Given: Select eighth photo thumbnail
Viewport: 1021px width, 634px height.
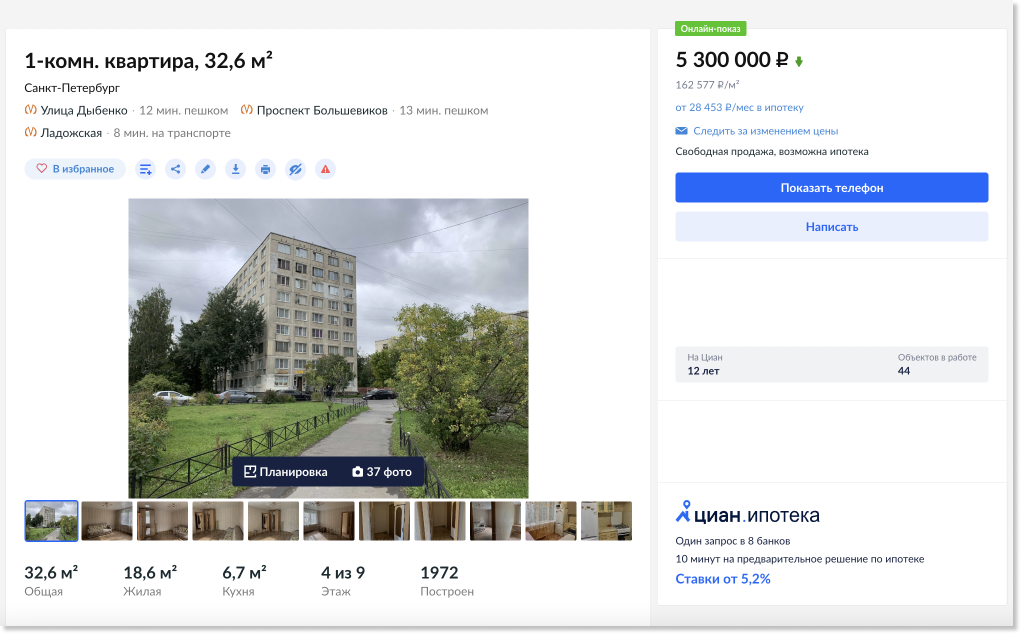Looking at the screenshot, I should point(440,521).
